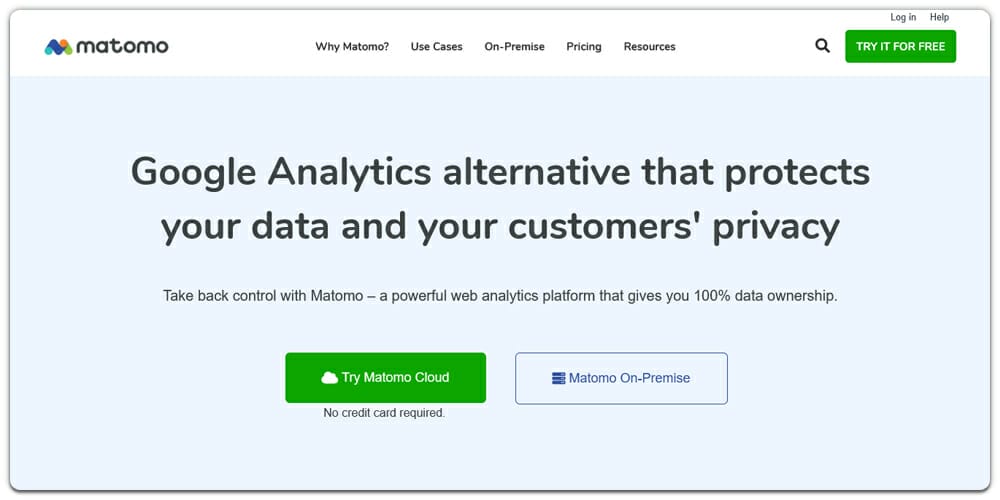Image resolution: width=1000 pixels, height=500 pixels.
Task: Click the matomo wordmark text in header
Action: pos(122,47)
